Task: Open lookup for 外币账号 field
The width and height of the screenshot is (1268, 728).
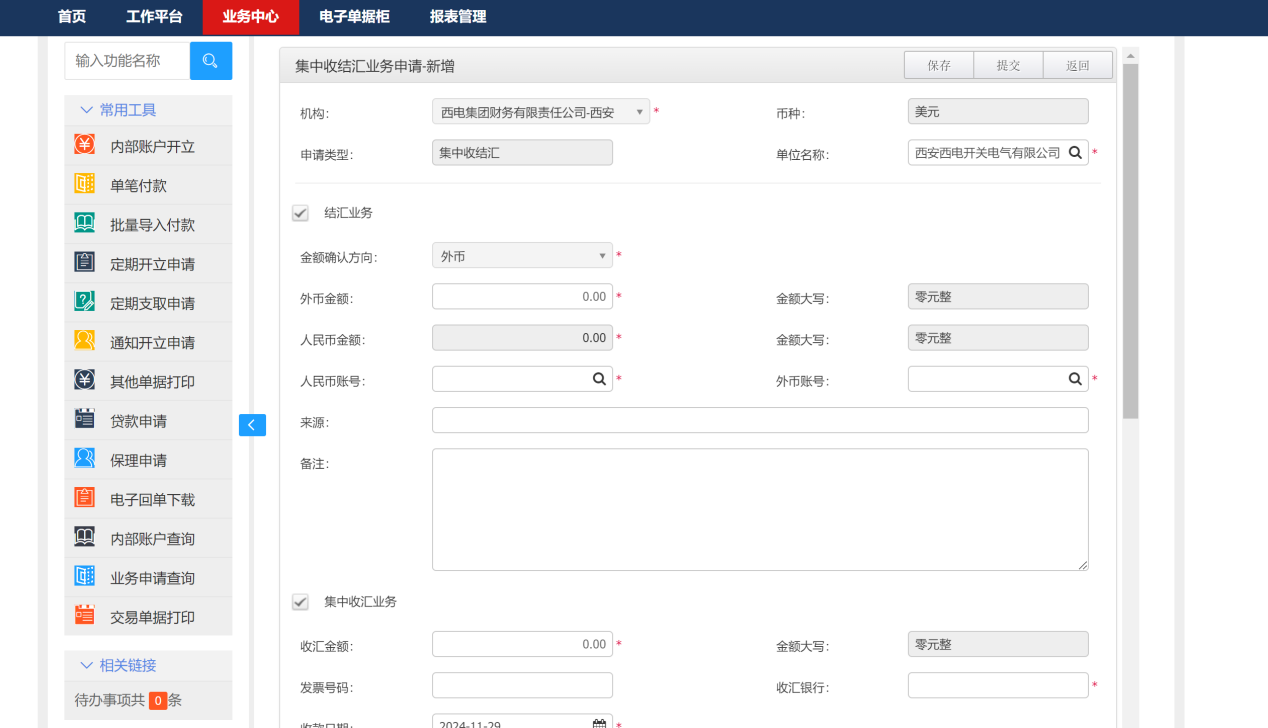Action: coord(1075,379)
